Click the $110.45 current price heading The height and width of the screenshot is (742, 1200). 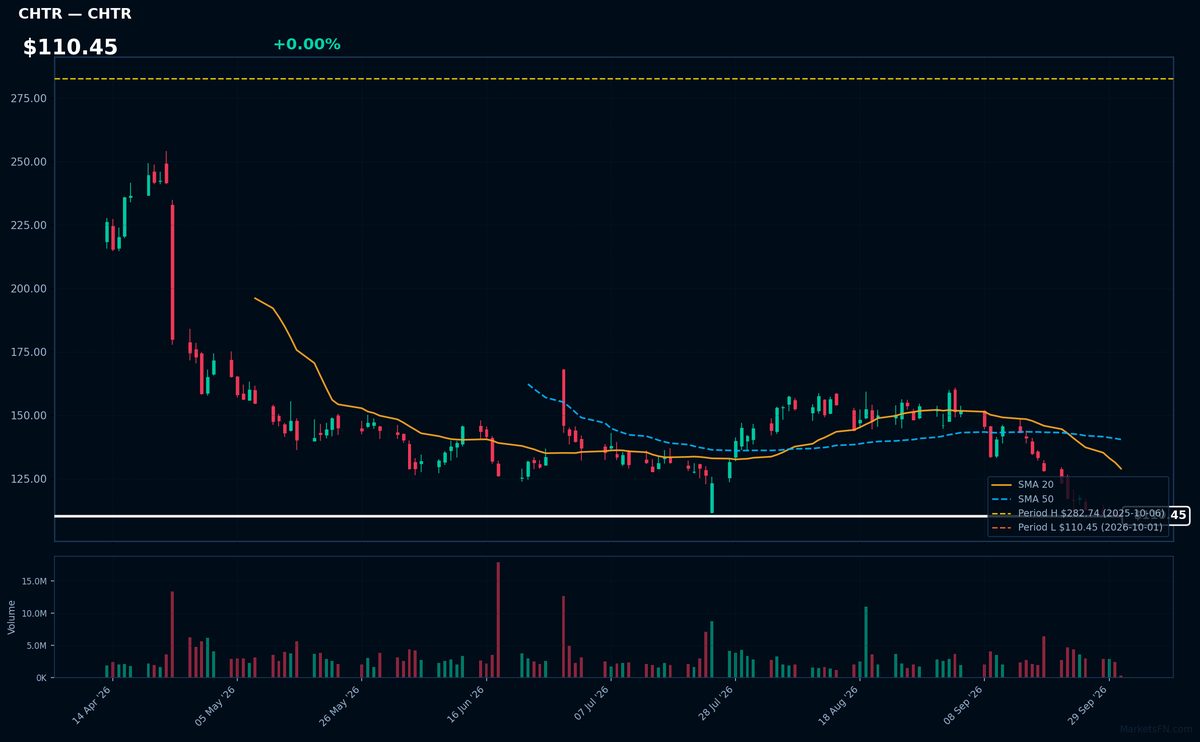click(70, 47)
